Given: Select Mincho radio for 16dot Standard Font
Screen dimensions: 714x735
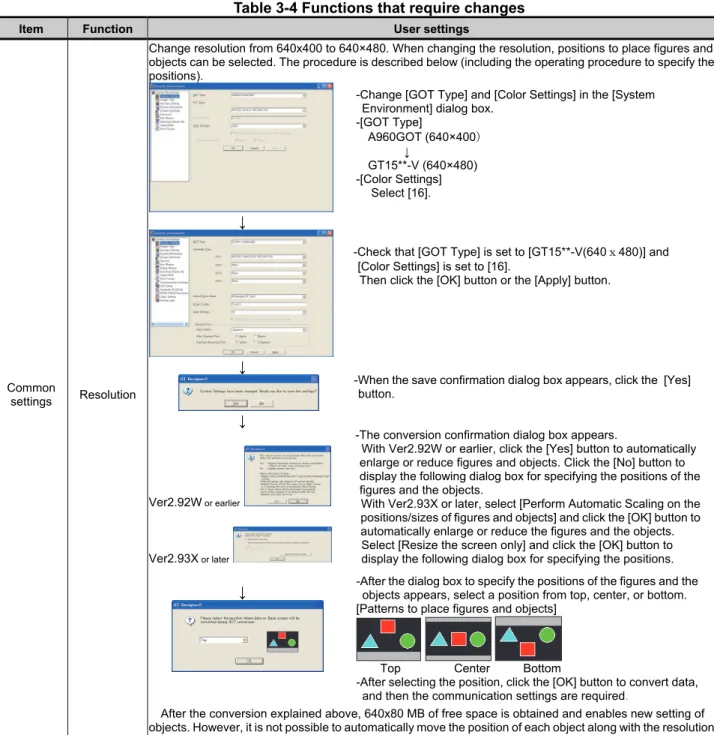Looking at the screenshot, I should (x=255, y=336).
